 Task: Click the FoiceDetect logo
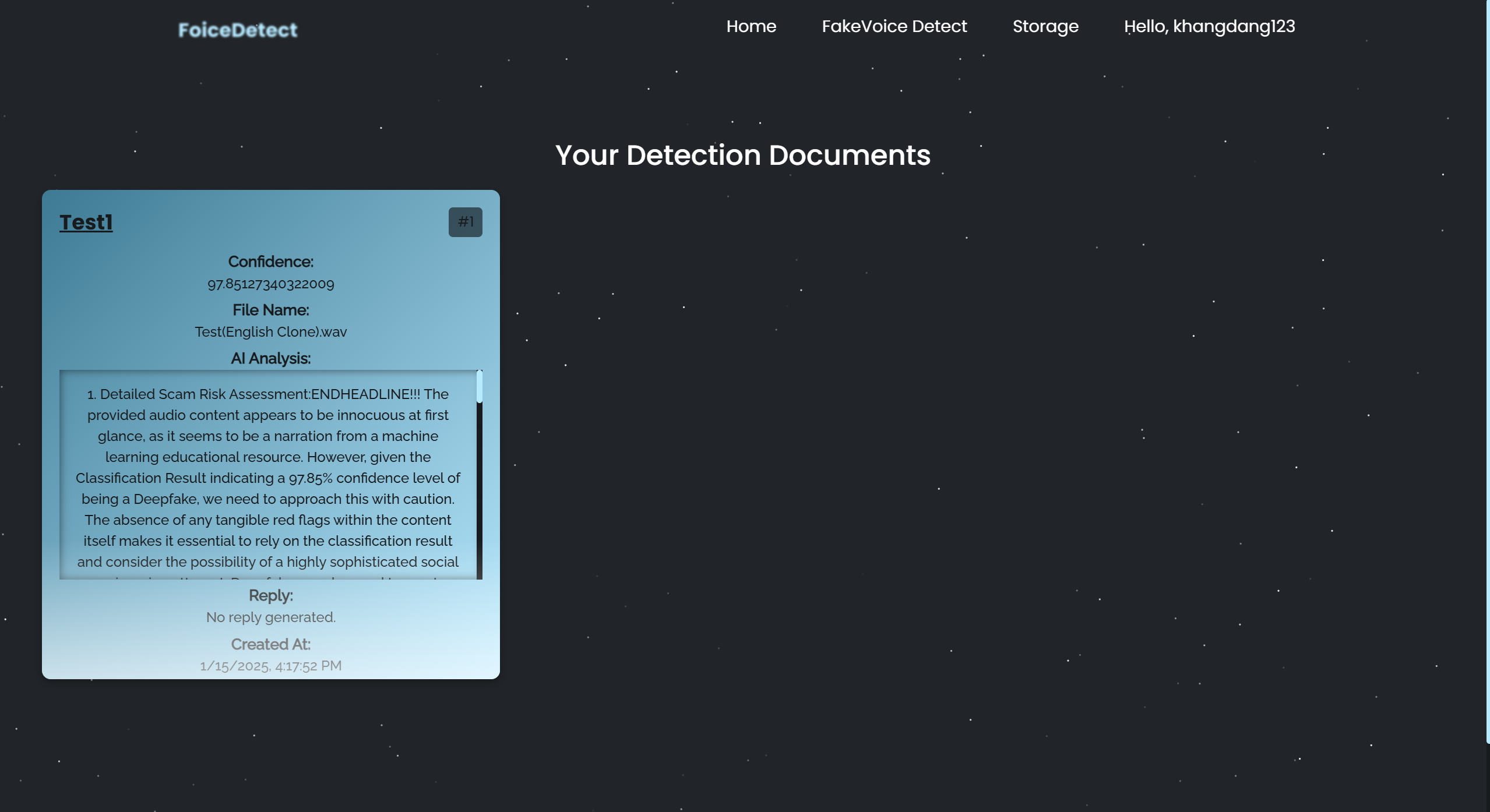click(x=238, y=30)
